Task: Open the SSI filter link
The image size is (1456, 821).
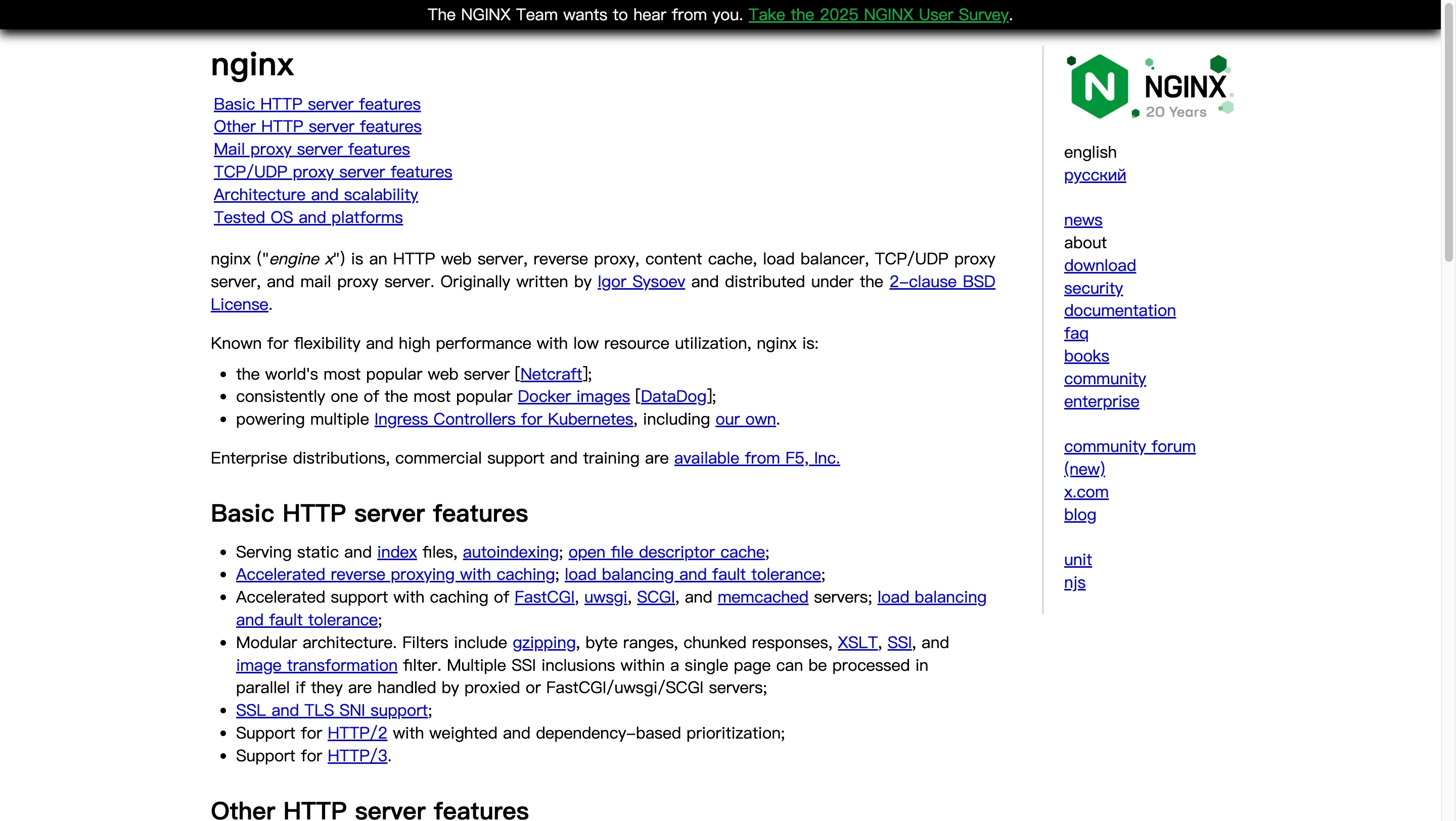Action: 899,643
